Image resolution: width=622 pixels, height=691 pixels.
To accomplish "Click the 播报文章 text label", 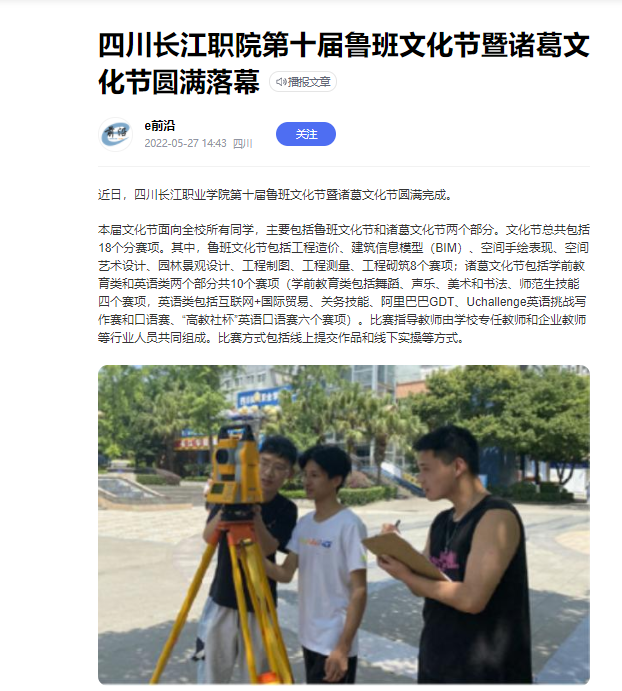I will click(309, 82).
